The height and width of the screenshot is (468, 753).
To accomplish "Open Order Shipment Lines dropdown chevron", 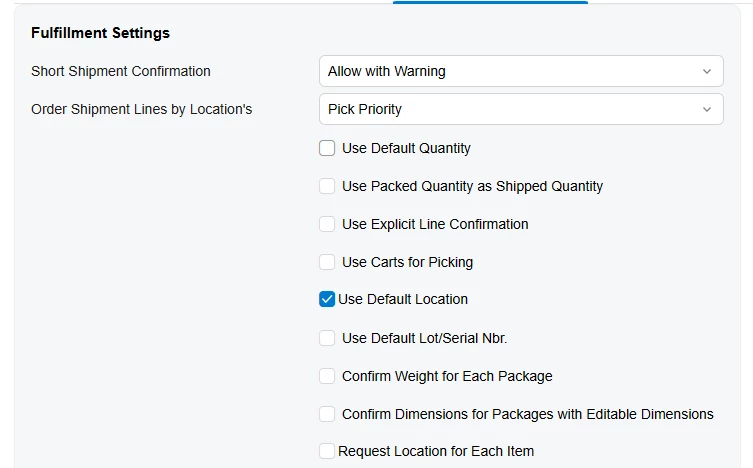I will pos(707,109).
